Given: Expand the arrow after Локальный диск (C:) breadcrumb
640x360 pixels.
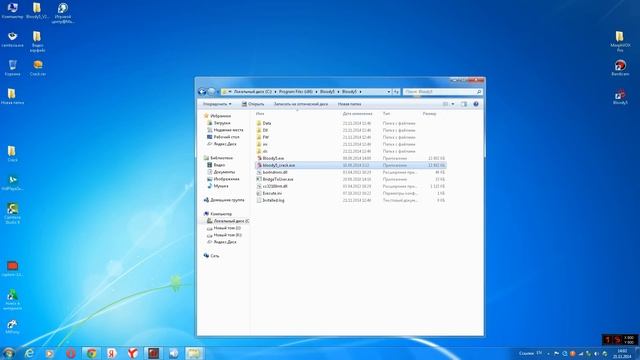Looking at the screenshot, I should coord(276,92).
